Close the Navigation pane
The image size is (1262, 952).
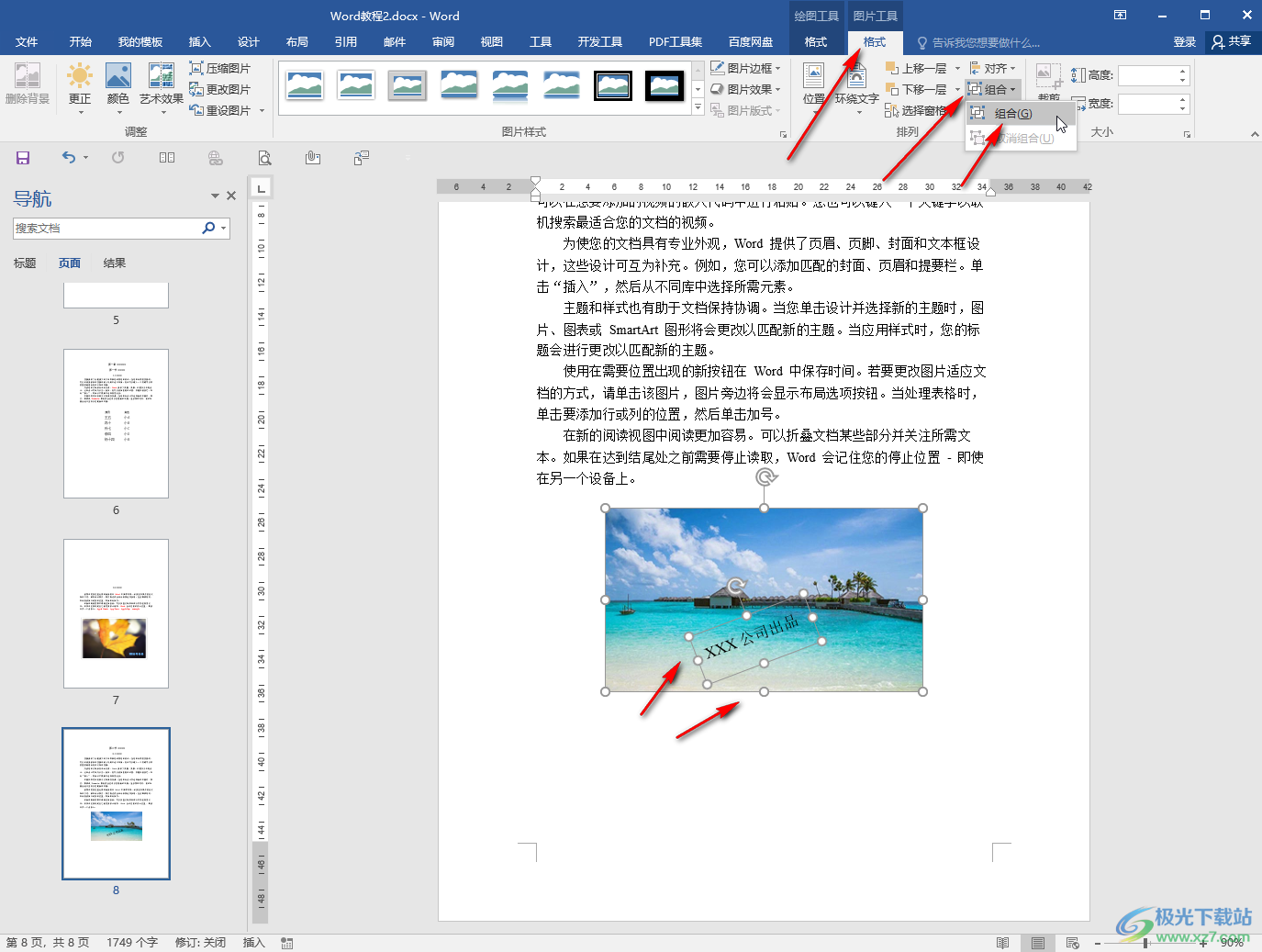(x=231, y=196)
